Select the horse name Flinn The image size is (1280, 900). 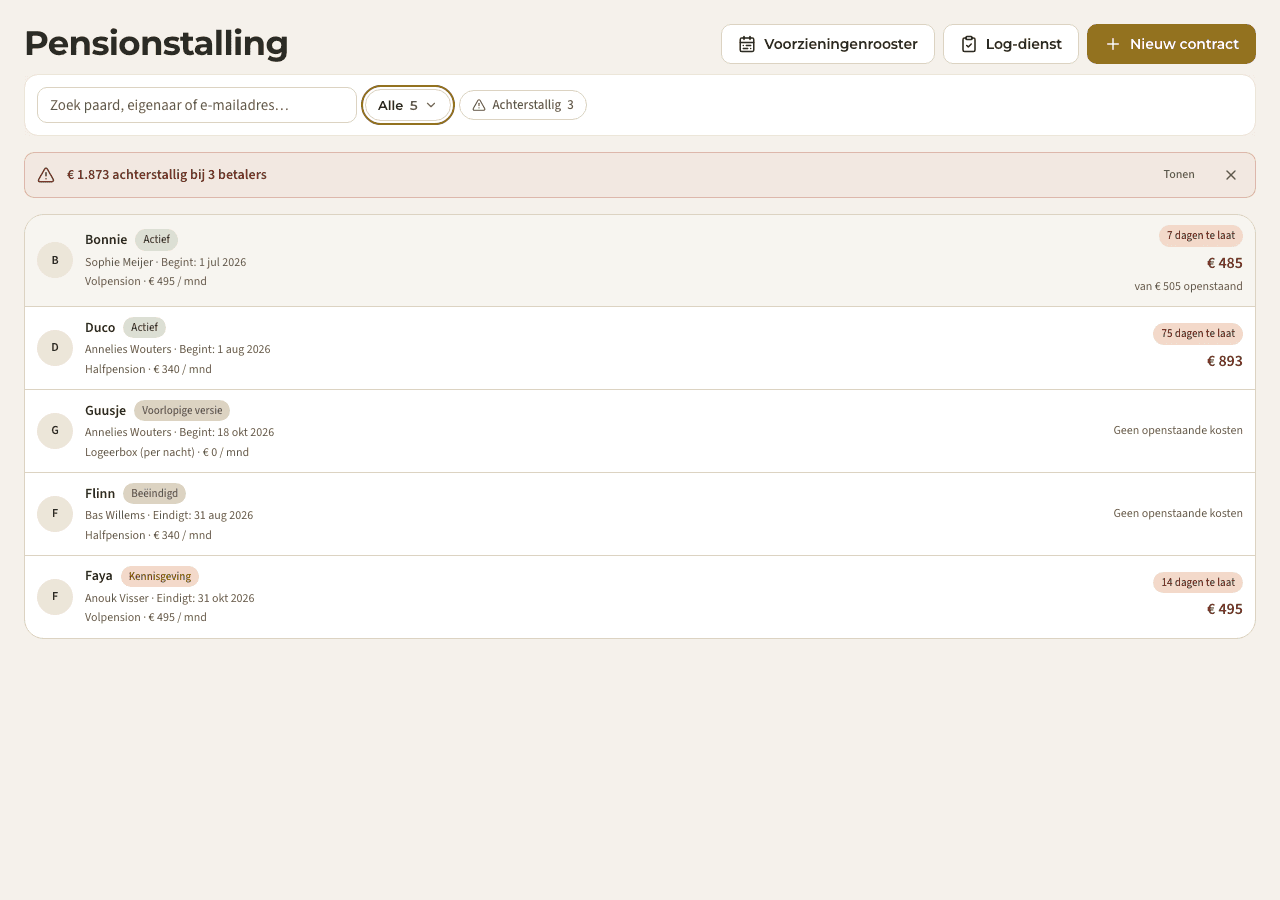click(x=100, y=493)
